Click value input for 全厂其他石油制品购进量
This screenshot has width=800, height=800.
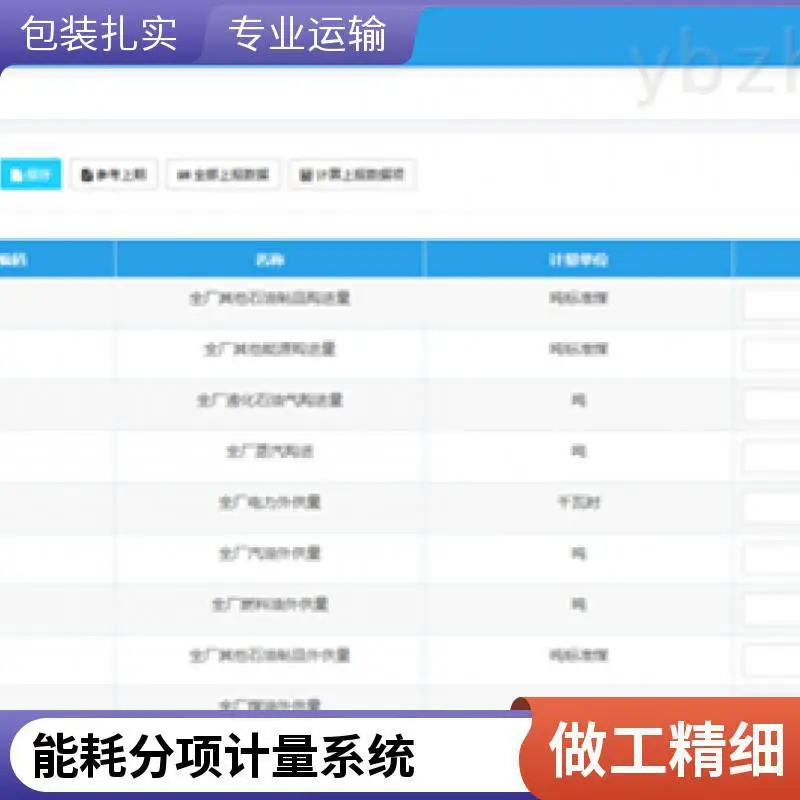pyautogui.click(x=771, y=304)
